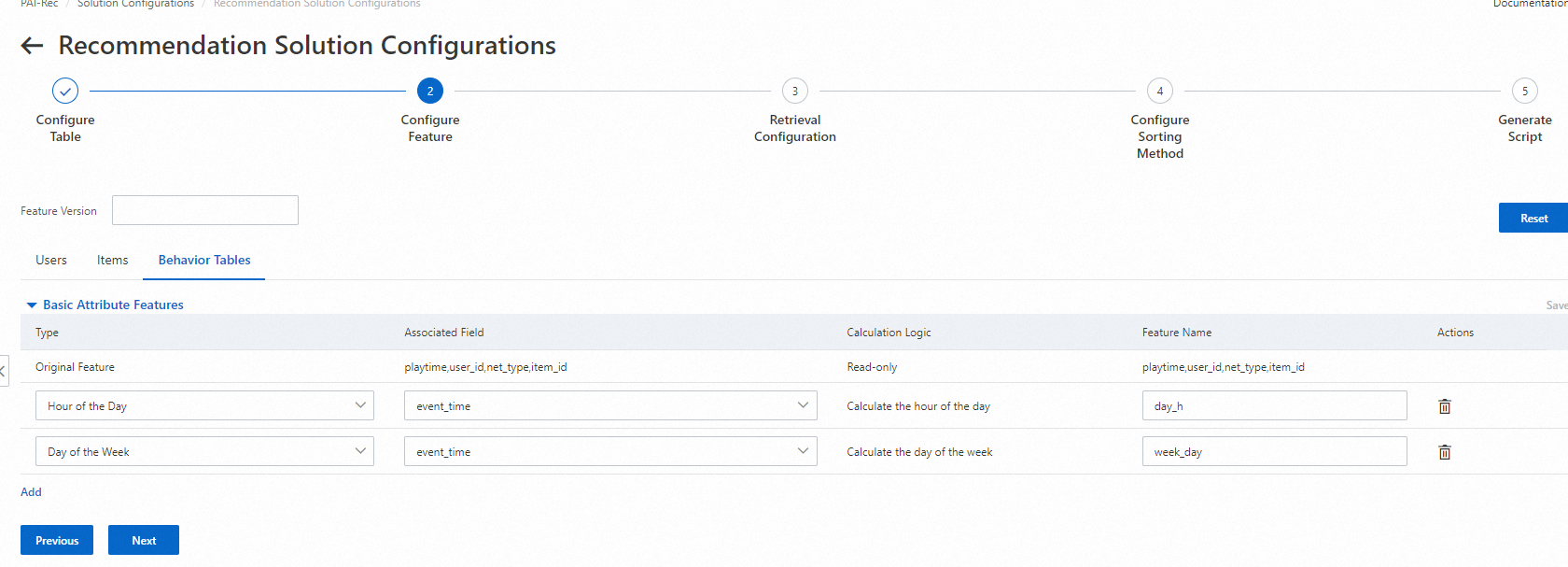The width and height of the screenshot is (1568, 567).
Task: Focus the Feature Version input field
Action: tap(205, 210)
